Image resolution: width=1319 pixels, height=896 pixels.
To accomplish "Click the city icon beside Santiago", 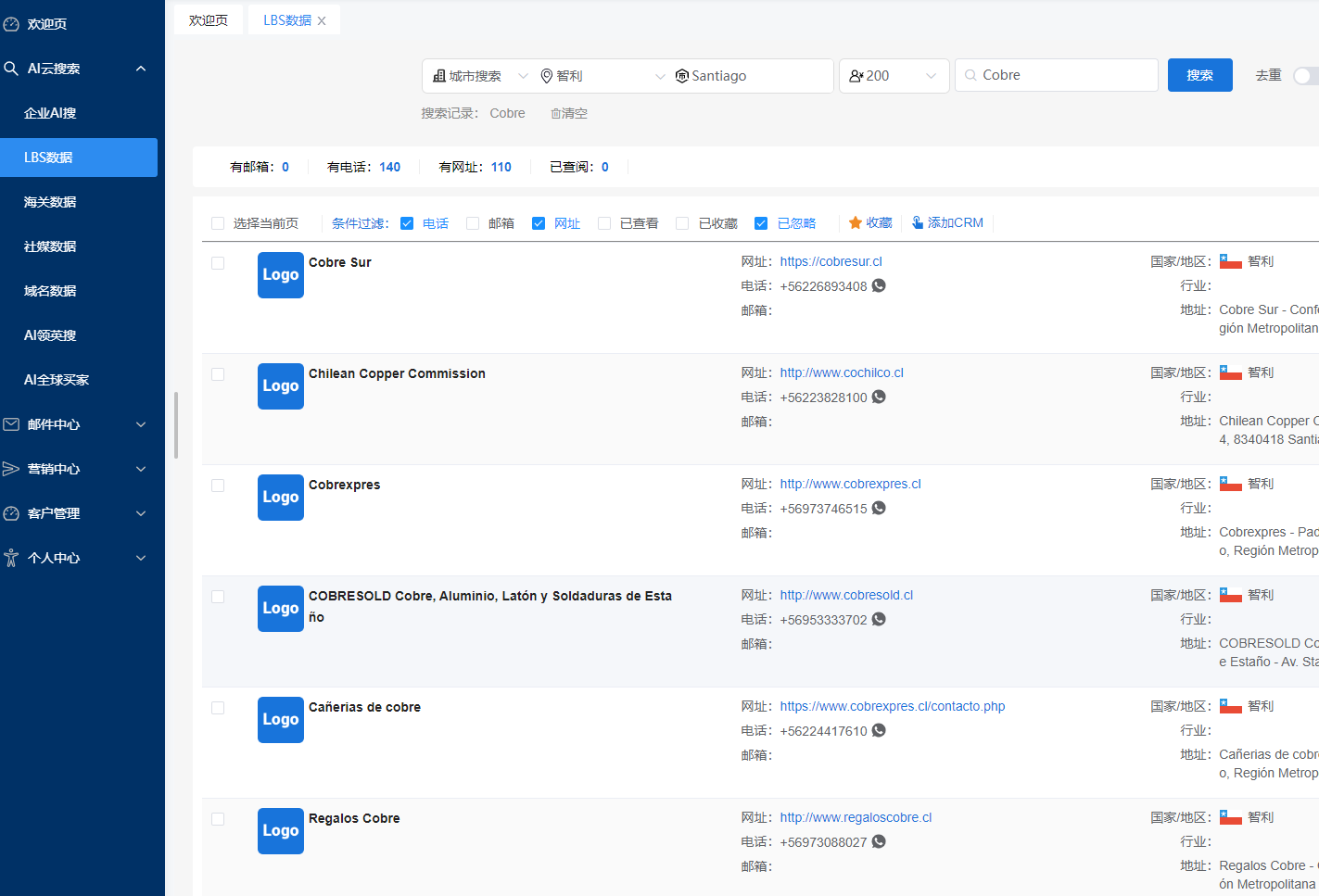I will click(x=682, y=76).
